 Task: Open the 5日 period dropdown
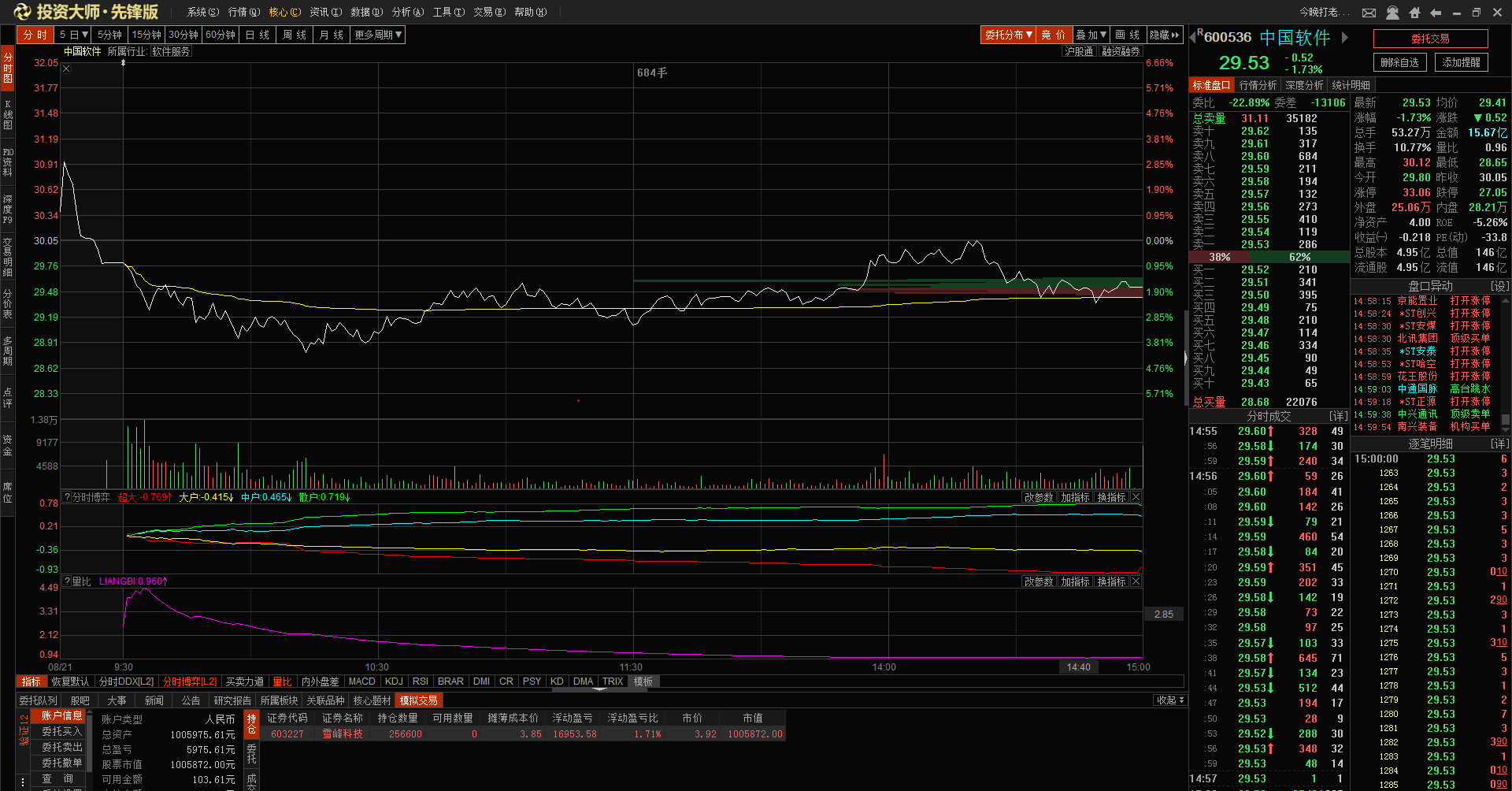pyautogui.click(x=73, y=35)
